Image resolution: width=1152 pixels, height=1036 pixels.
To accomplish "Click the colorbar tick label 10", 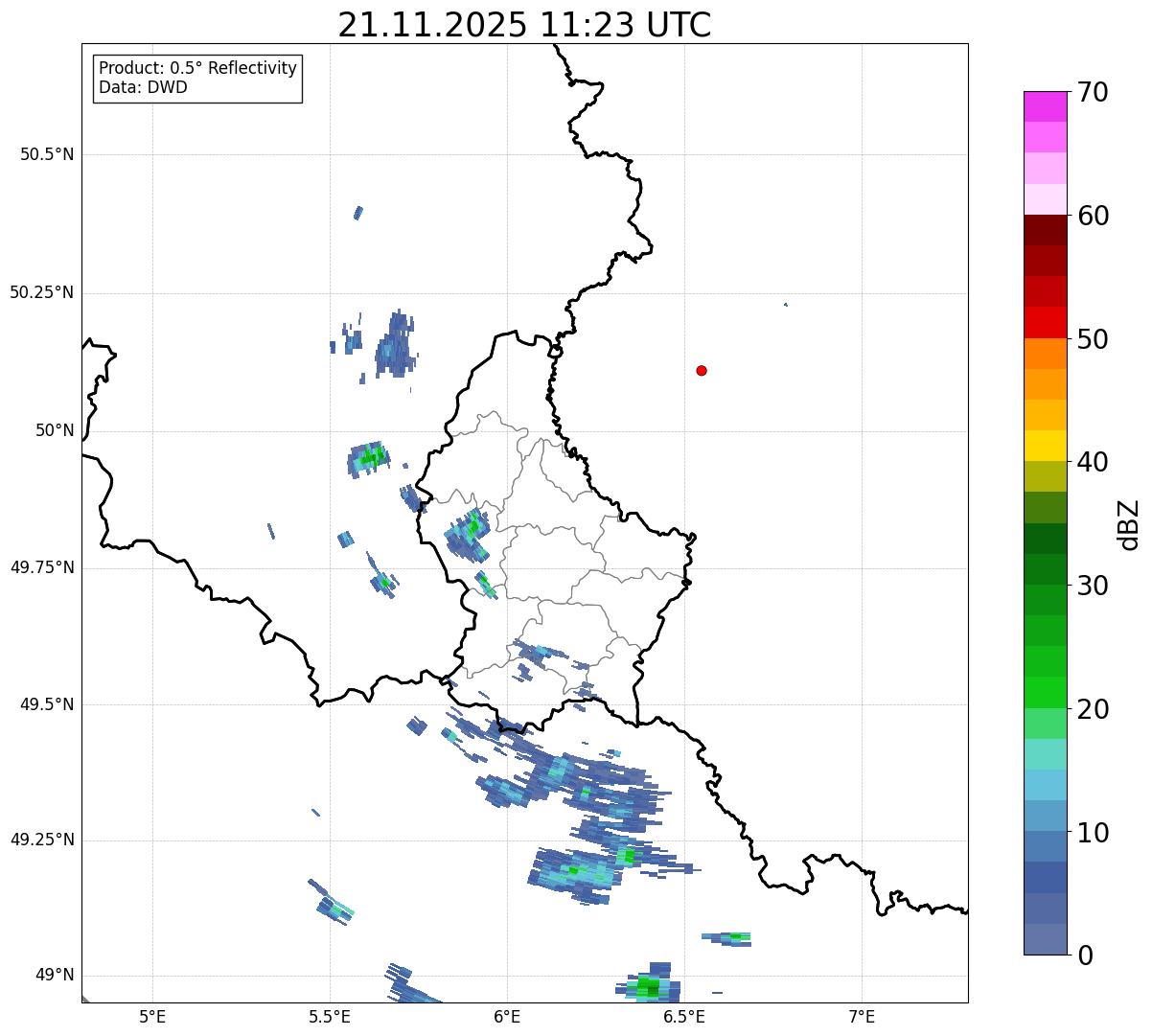I will pos(1093,834).
